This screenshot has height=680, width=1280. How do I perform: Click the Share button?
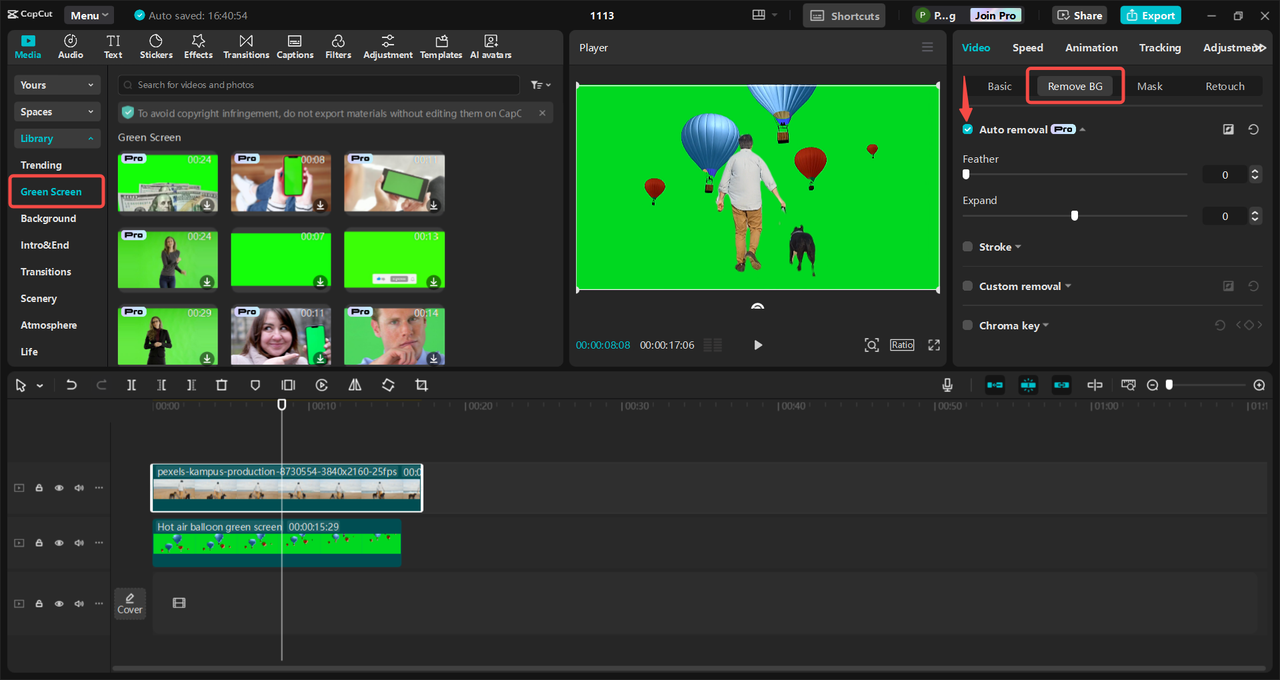(1079, 15)
